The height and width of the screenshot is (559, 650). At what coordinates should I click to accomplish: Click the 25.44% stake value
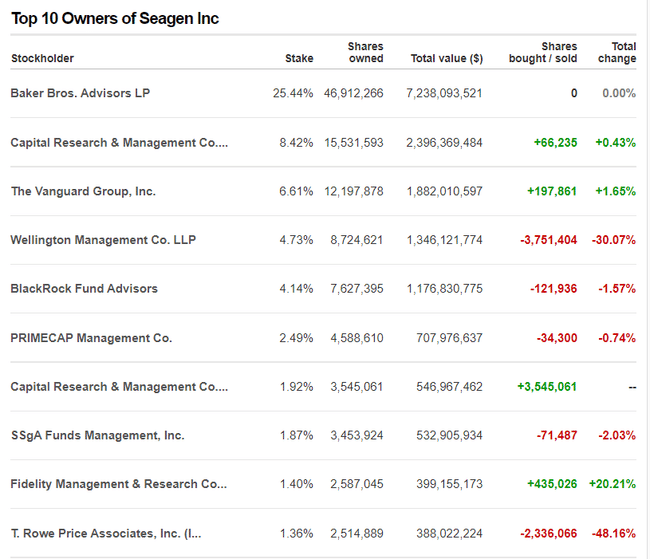[x=293, y=93]
